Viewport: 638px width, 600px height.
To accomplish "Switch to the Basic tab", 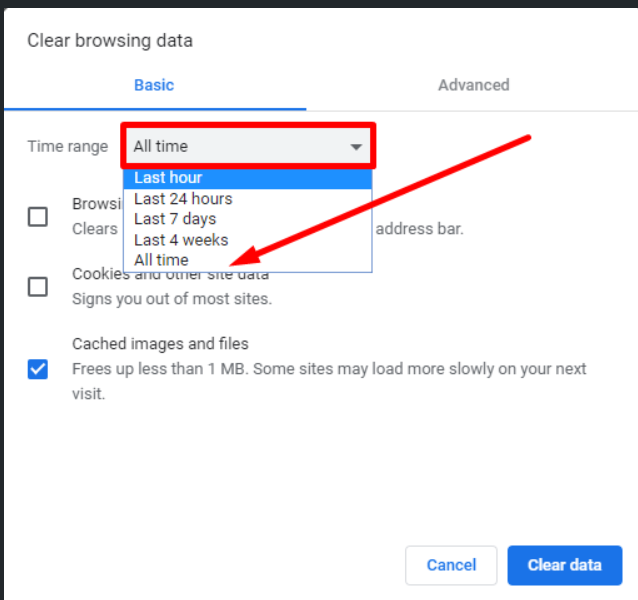I will tap(154, 85).
